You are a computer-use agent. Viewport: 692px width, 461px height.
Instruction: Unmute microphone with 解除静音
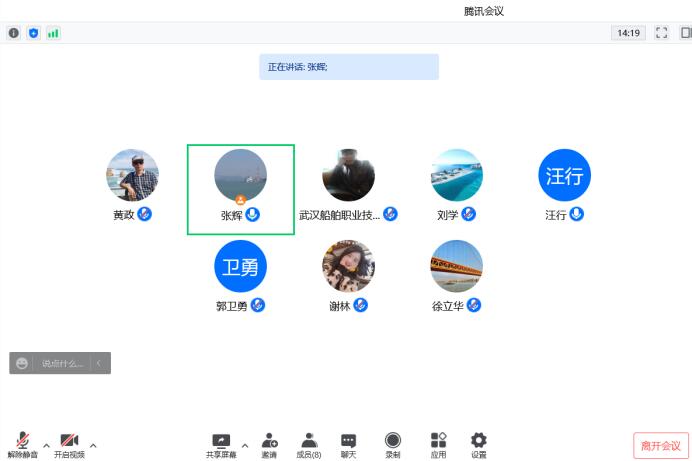point(23,446)
